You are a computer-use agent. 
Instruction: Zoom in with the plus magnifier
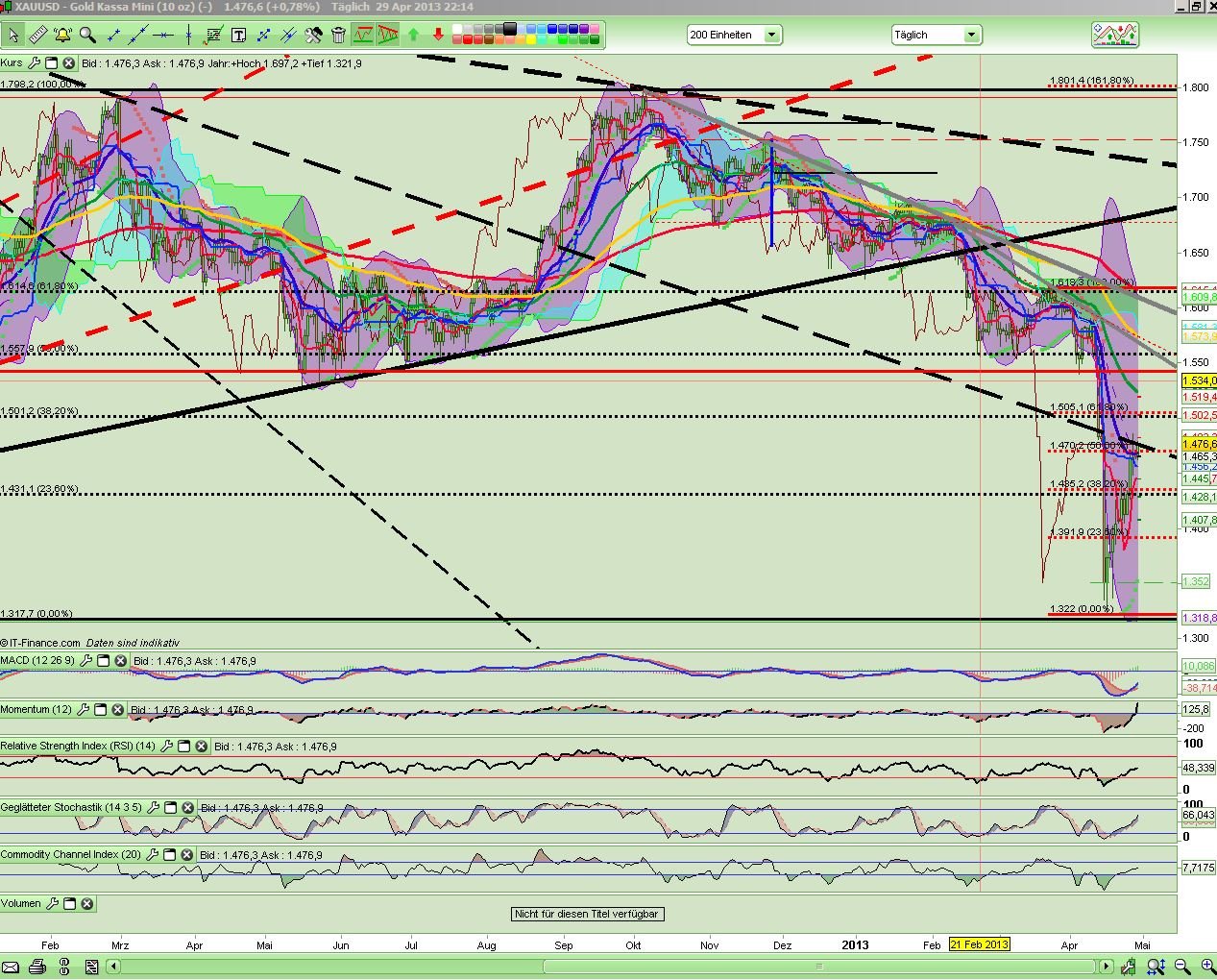click(x=1207, y=968)
